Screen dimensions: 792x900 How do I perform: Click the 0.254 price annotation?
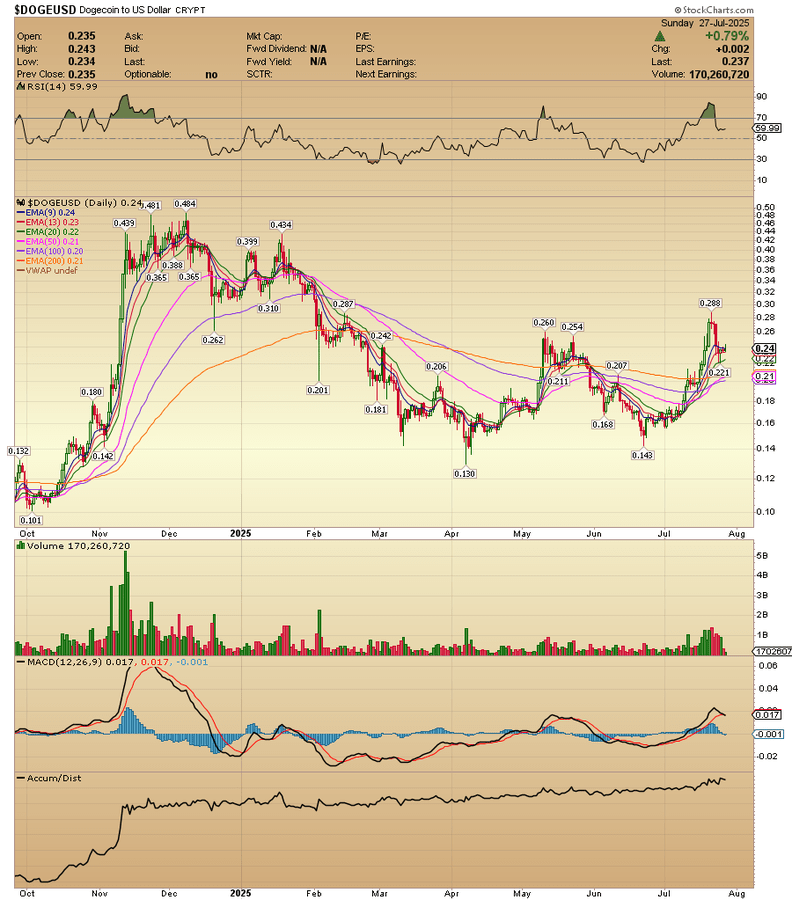click(572, 327)
